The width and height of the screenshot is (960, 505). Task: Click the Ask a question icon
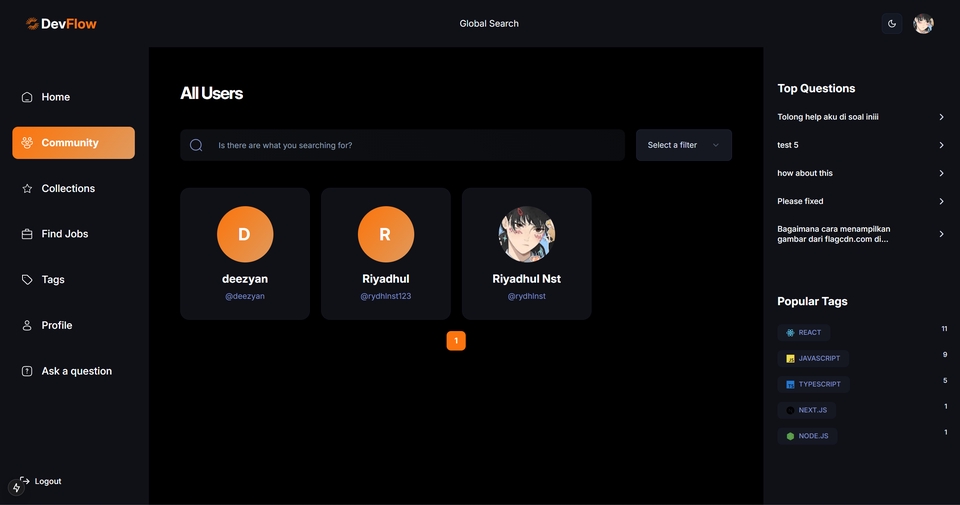(27, 371)
